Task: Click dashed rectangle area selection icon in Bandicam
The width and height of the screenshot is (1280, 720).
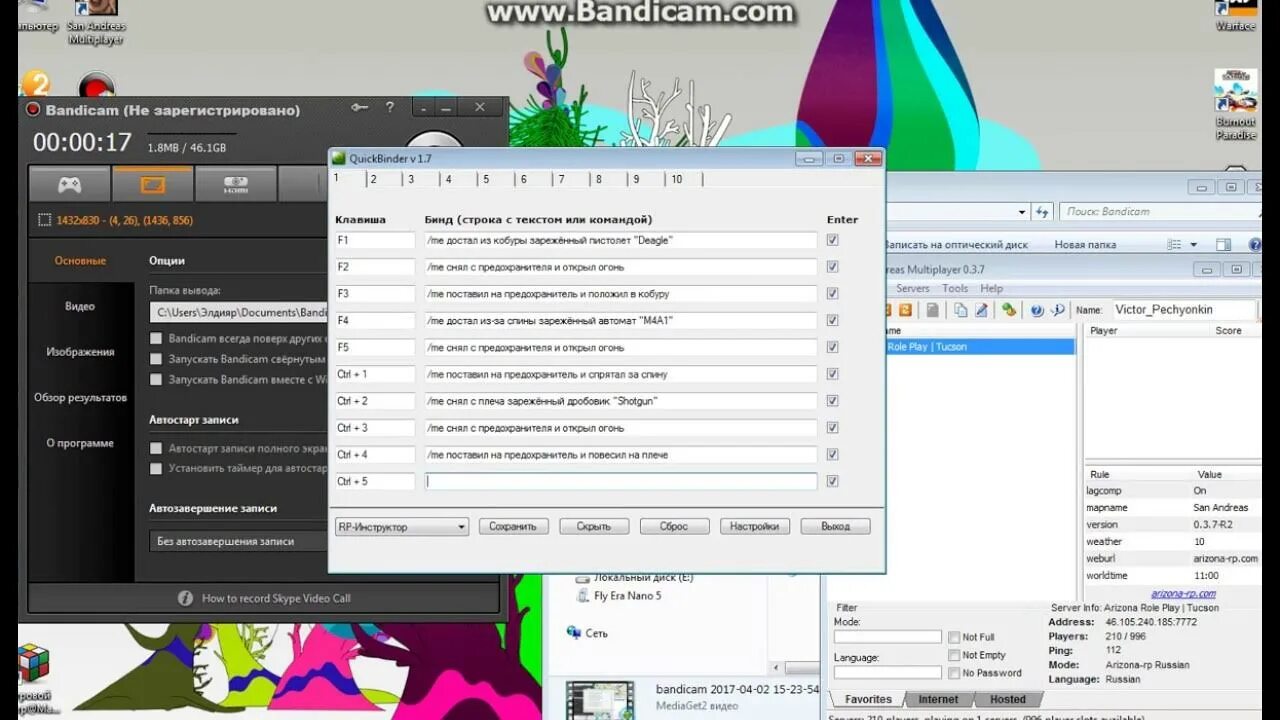Action: pos(44,220)
